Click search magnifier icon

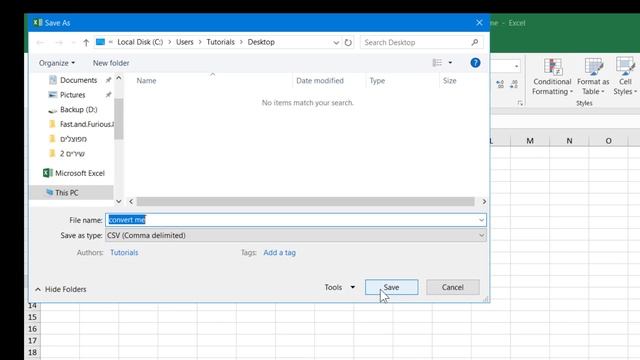(475, 42)
